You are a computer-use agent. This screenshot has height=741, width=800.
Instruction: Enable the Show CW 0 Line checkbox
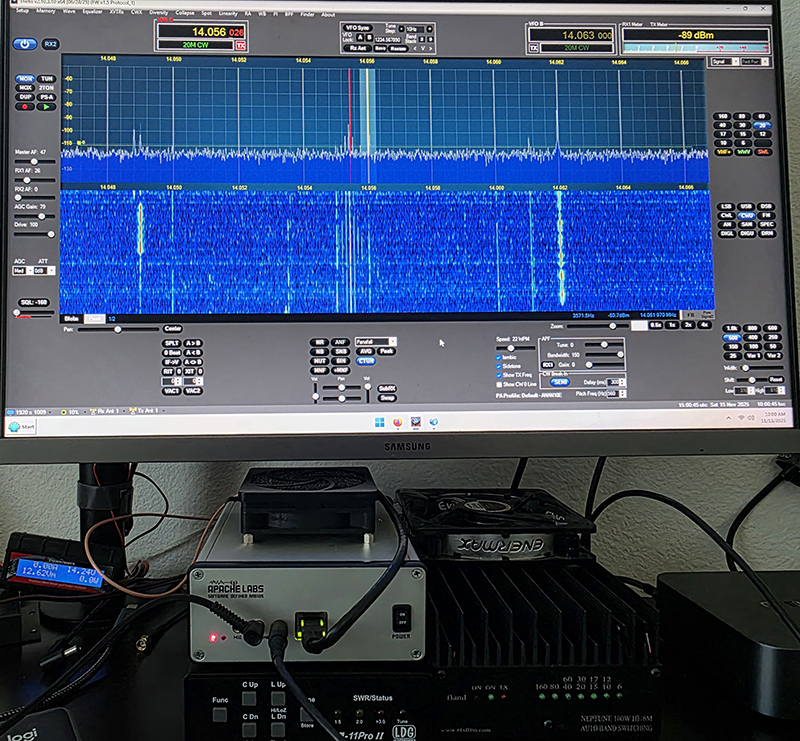(500, 384)
